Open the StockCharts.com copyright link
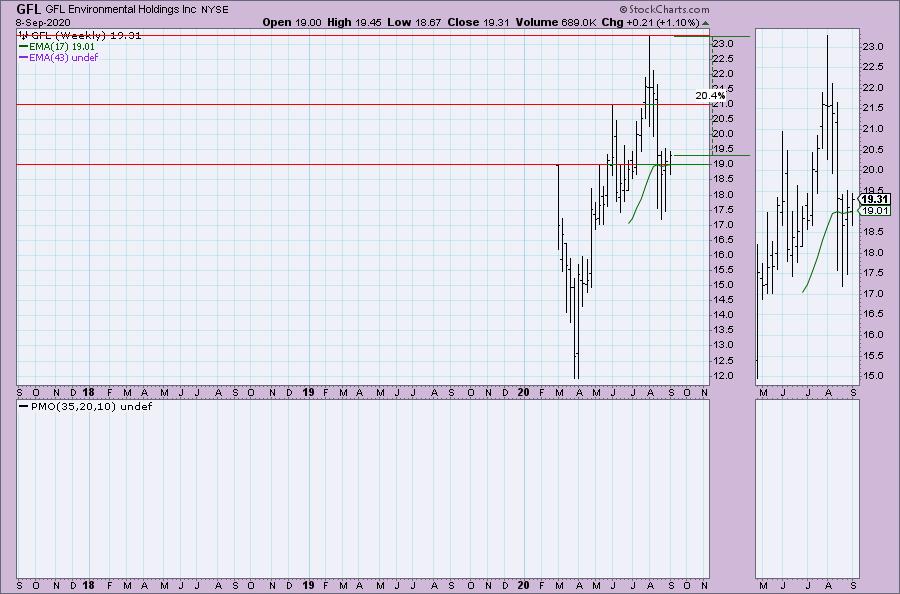The height and width of the screenshot is (594, 900). pos(664,9)
